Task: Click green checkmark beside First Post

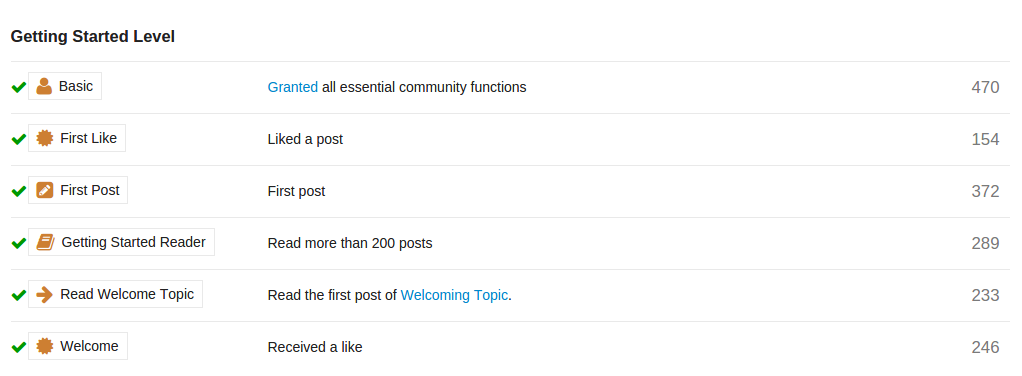Action: [18, 191]
